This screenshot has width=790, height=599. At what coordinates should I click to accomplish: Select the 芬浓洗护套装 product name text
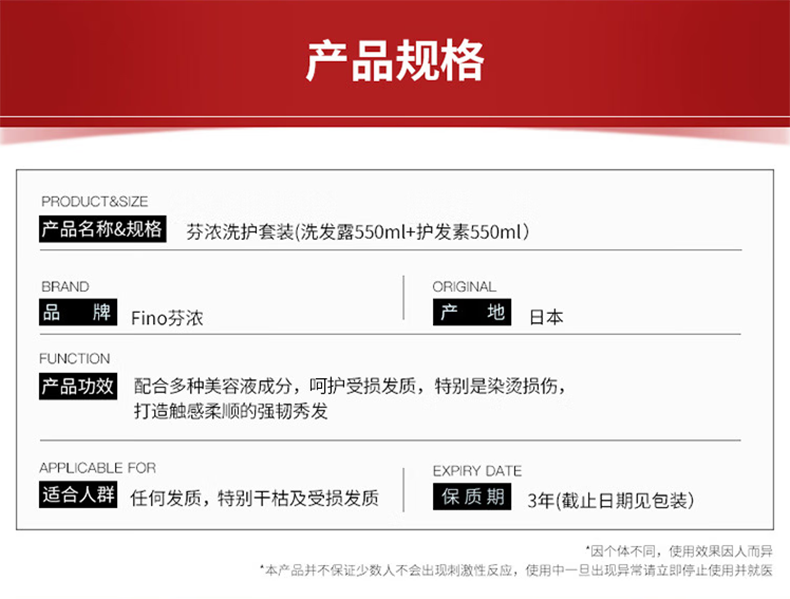point(356,232)
